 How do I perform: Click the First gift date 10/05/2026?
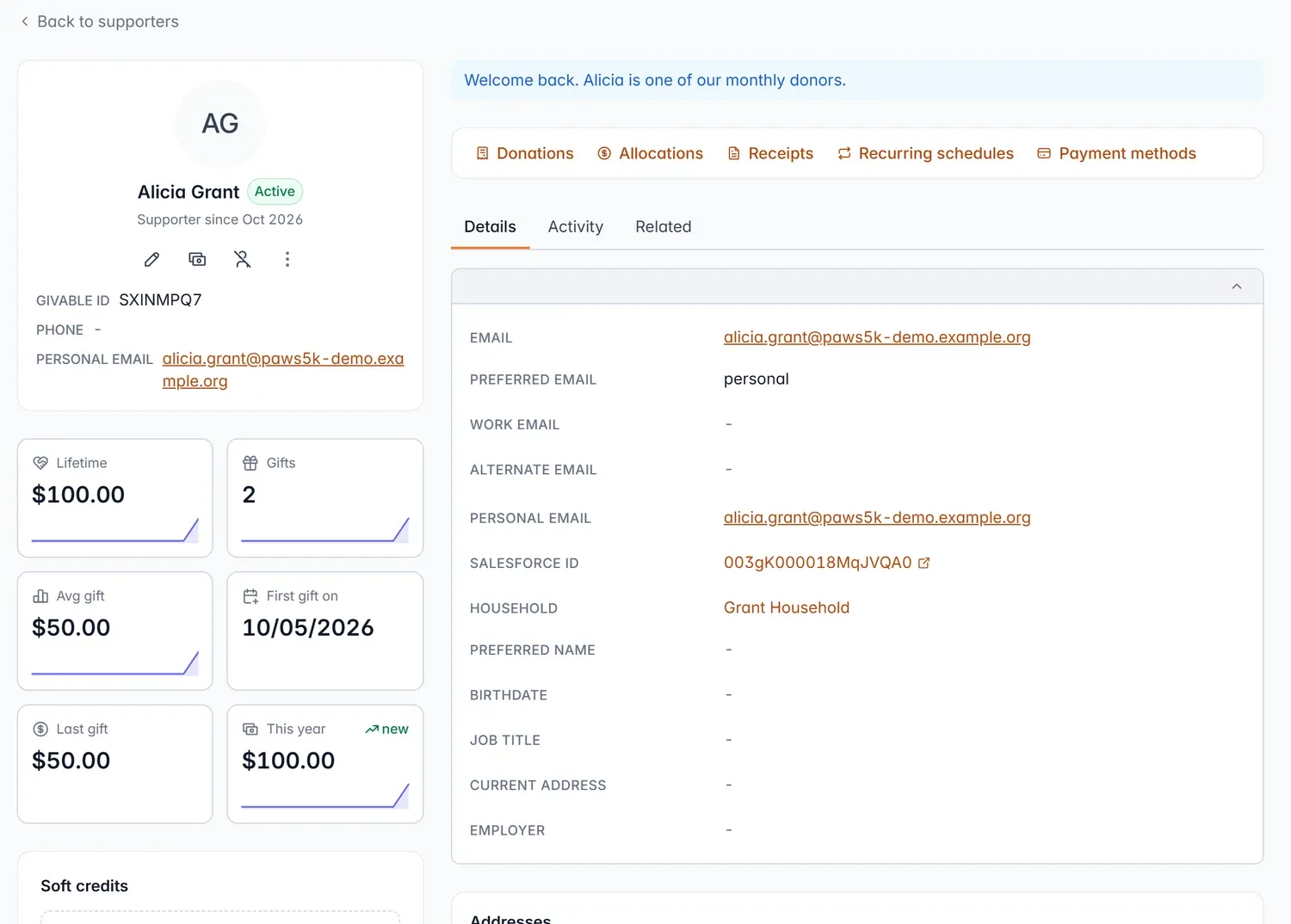click(x=308, y=628)
